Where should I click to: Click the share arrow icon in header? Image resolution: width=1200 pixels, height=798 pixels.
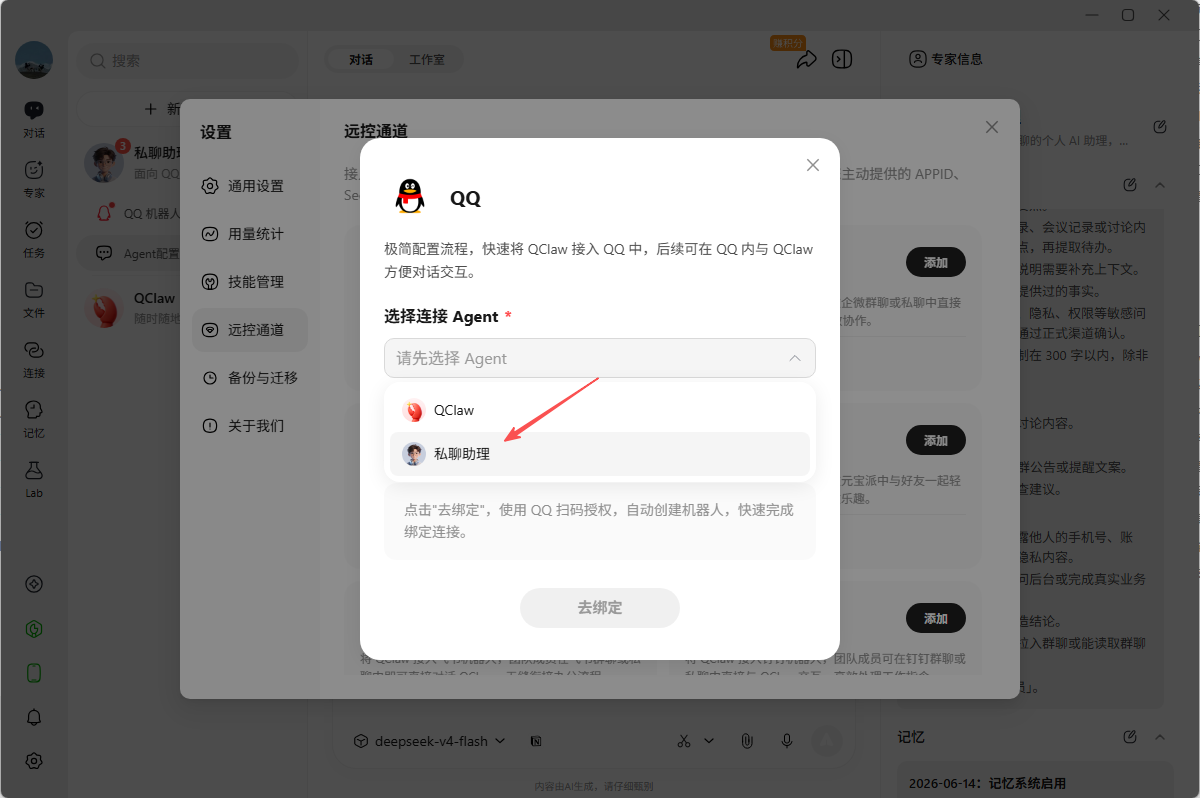tap(806, 60)
